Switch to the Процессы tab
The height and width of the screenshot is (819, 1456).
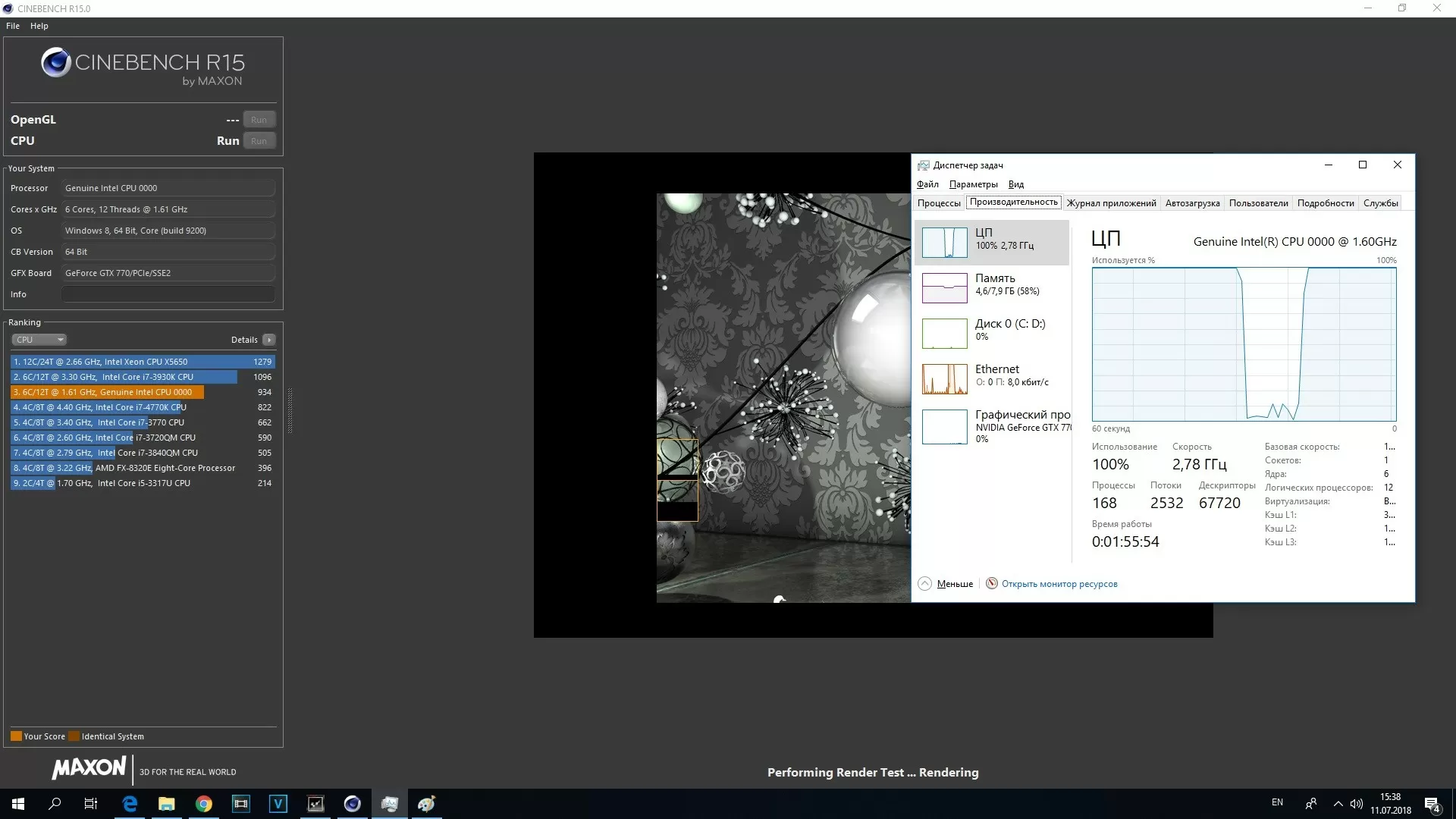pyautogui.click(x=938, y=202)
